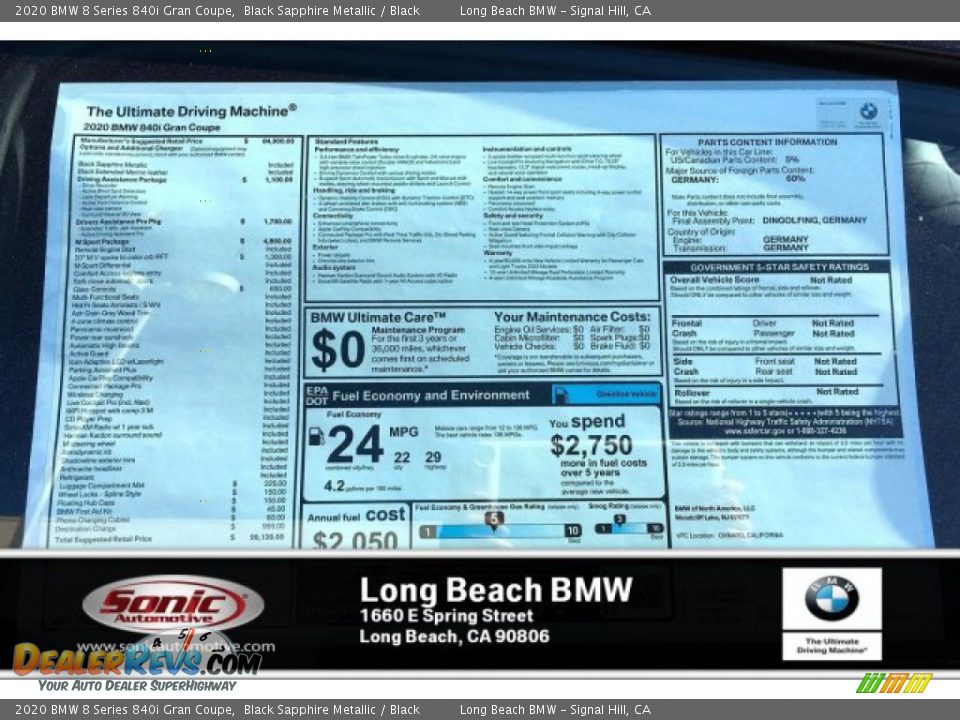
Task: Click 'Your Auto Dealer SuperHighway' tagline
Action: 137,686
